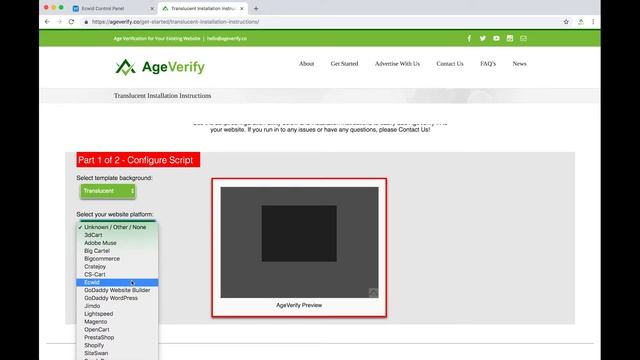Open the News nav link
The width and height of the screenshot is (640, 360).
(x=520, y=64)
